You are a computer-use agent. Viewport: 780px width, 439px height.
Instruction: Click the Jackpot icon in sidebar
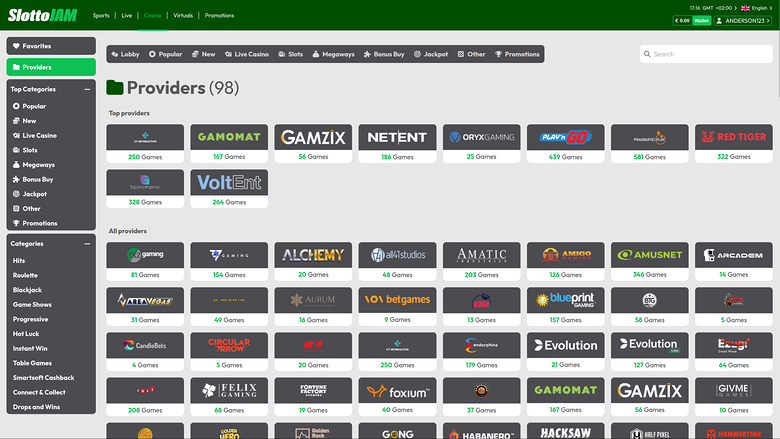[16, 194]
